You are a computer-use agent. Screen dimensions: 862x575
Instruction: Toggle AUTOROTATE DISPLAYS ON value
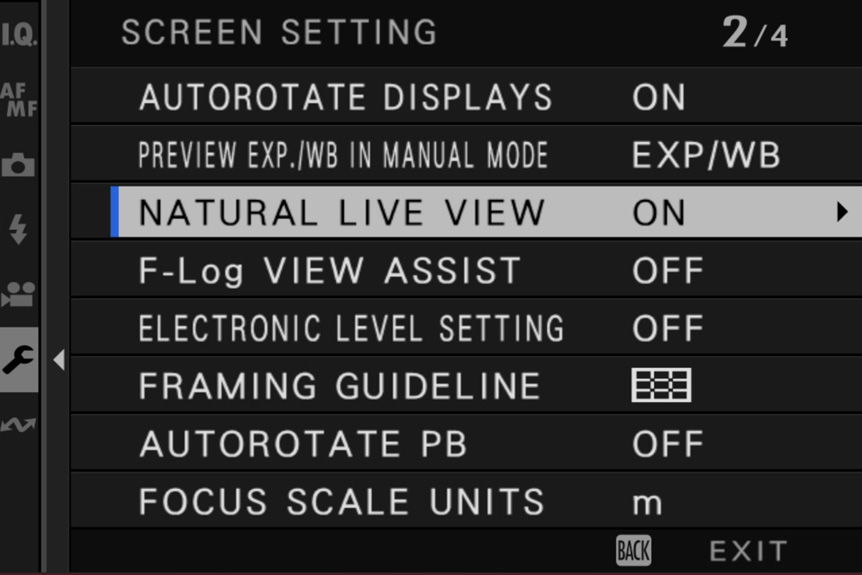659,97
